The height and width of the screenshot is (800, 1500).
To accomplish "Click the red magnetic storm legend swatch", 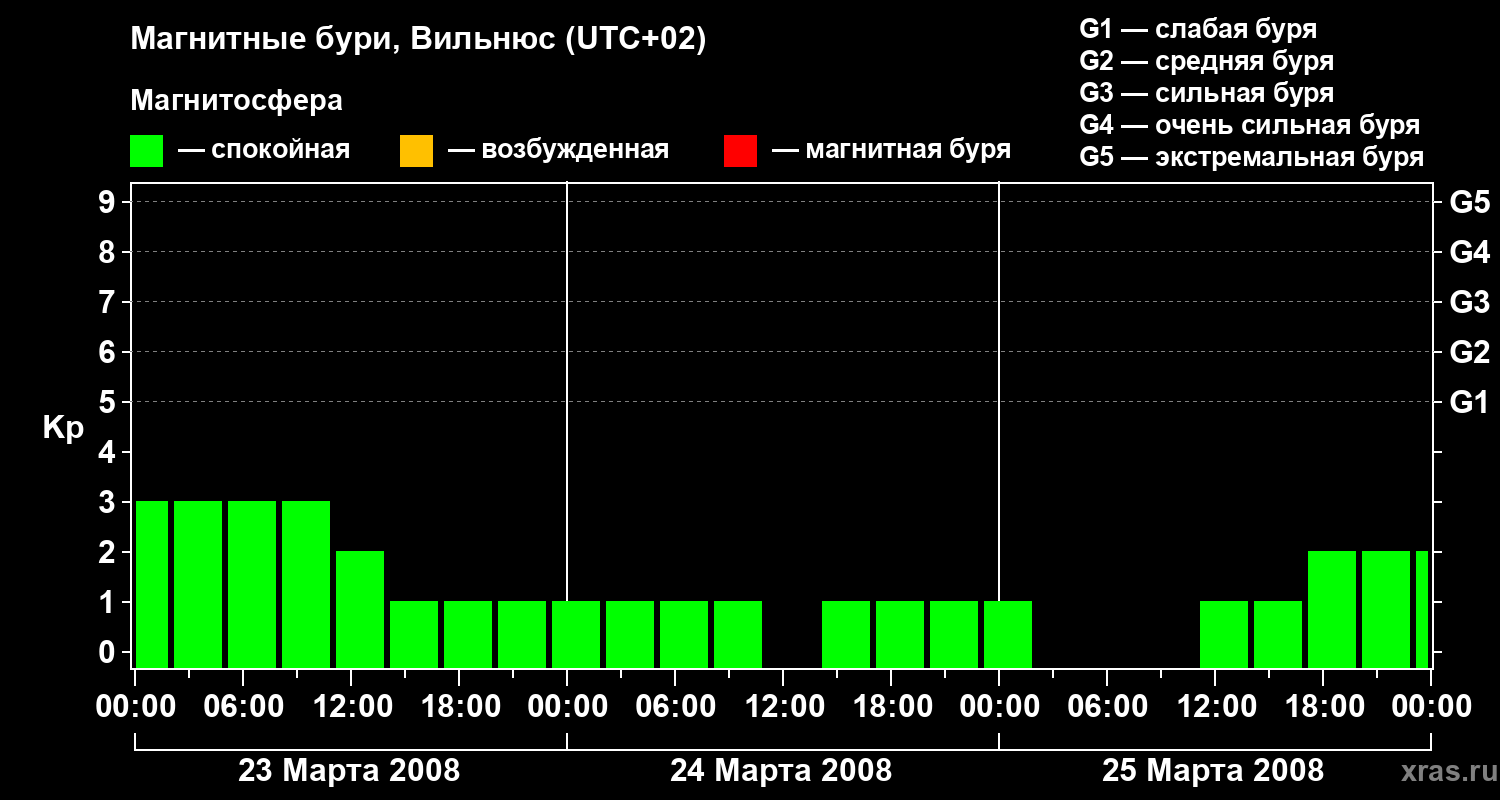I will tap(740, 151).
